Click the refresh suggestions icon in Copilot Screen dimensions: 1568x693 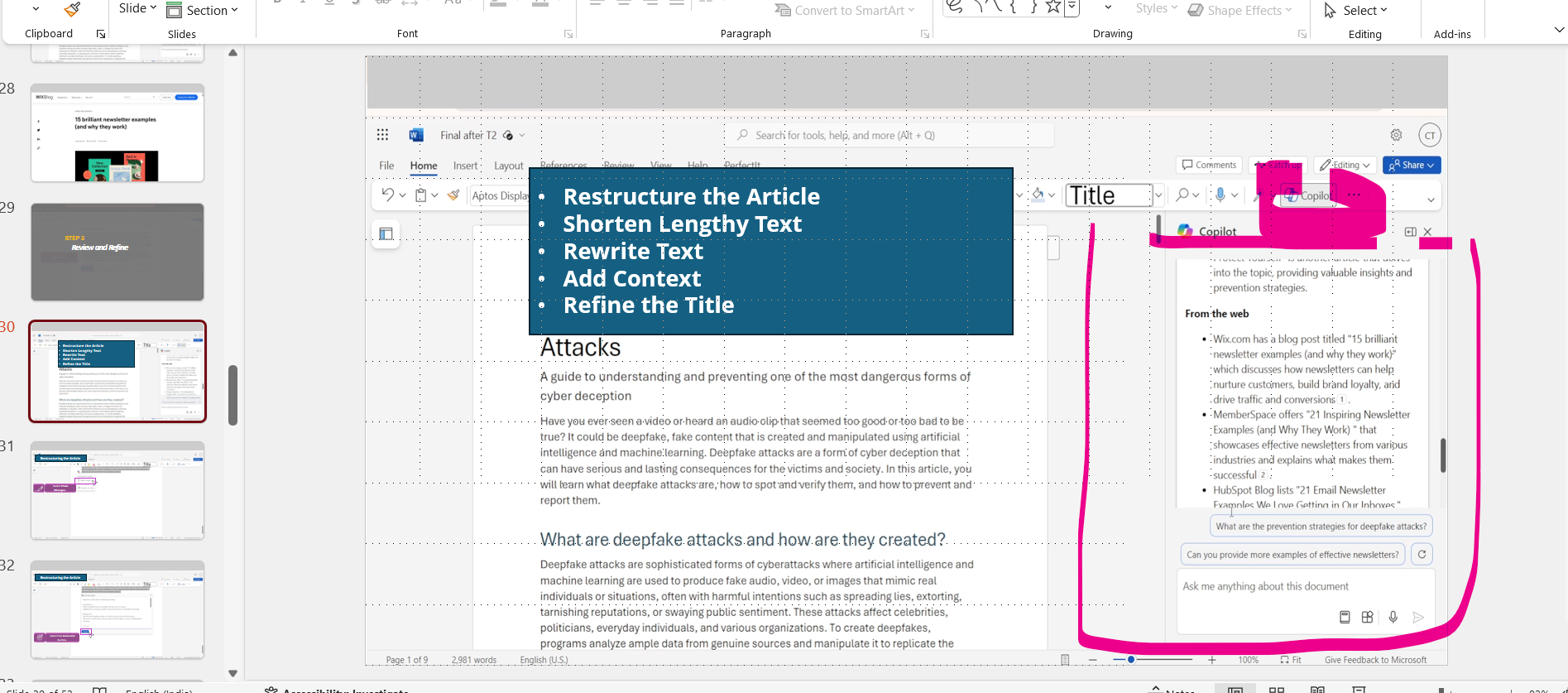[1422, 555]
